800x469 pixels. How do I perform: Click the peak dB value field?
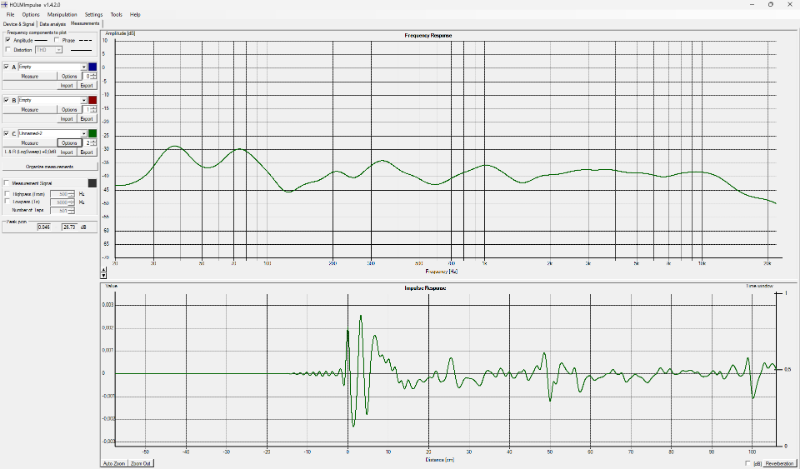69,227
